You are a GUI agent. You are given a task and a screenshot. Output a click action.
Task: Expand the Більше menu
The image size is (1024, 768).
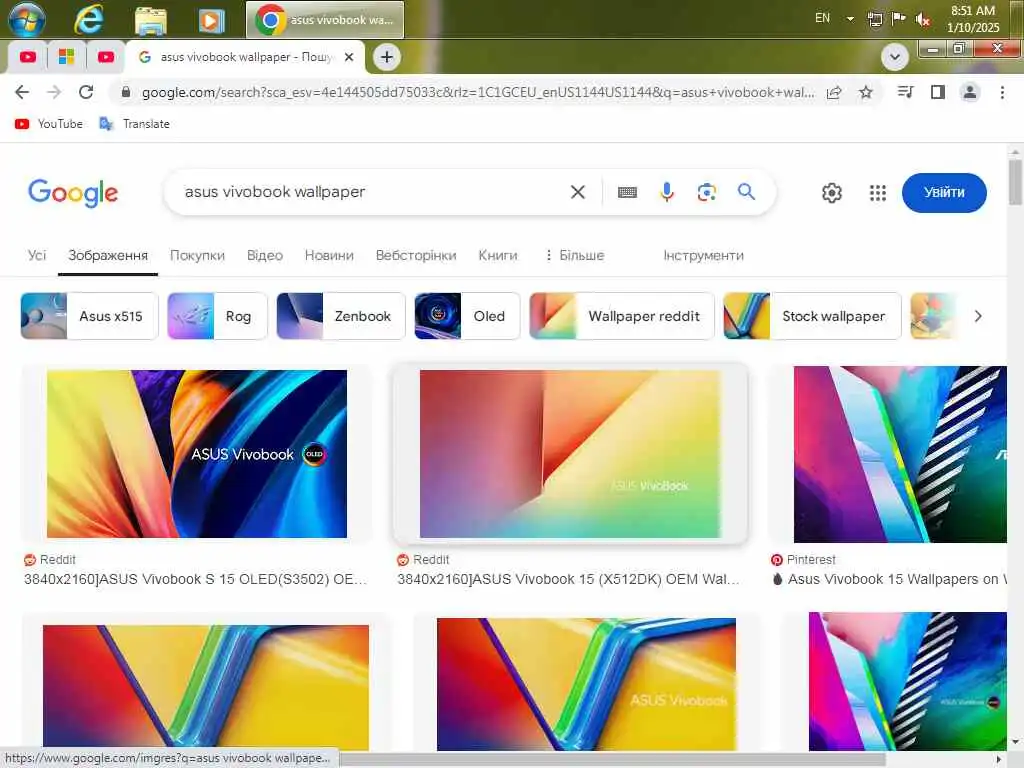pos(575,255)
